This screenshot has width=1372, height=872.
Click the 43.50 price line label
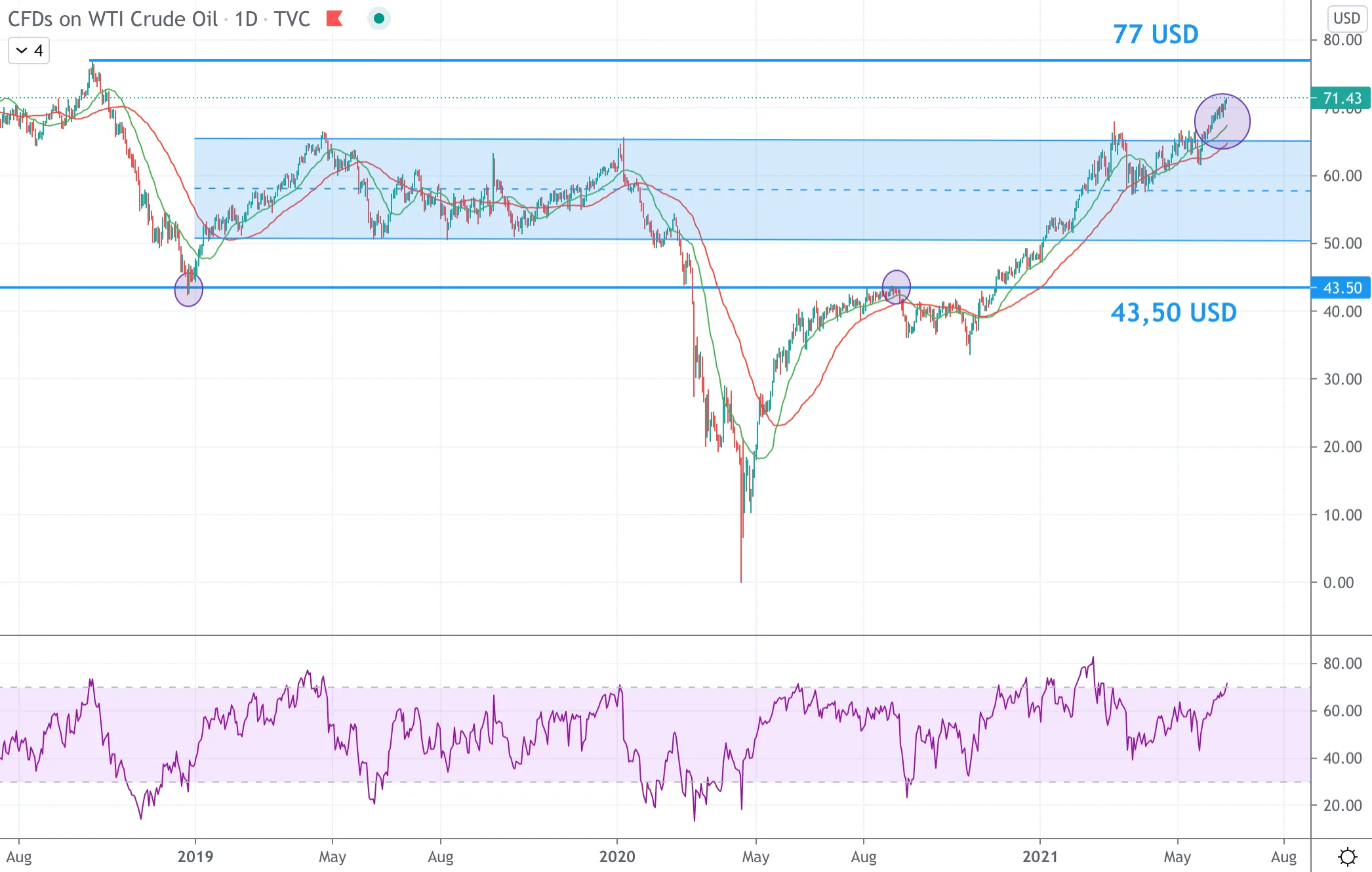tap(1341, 288)
